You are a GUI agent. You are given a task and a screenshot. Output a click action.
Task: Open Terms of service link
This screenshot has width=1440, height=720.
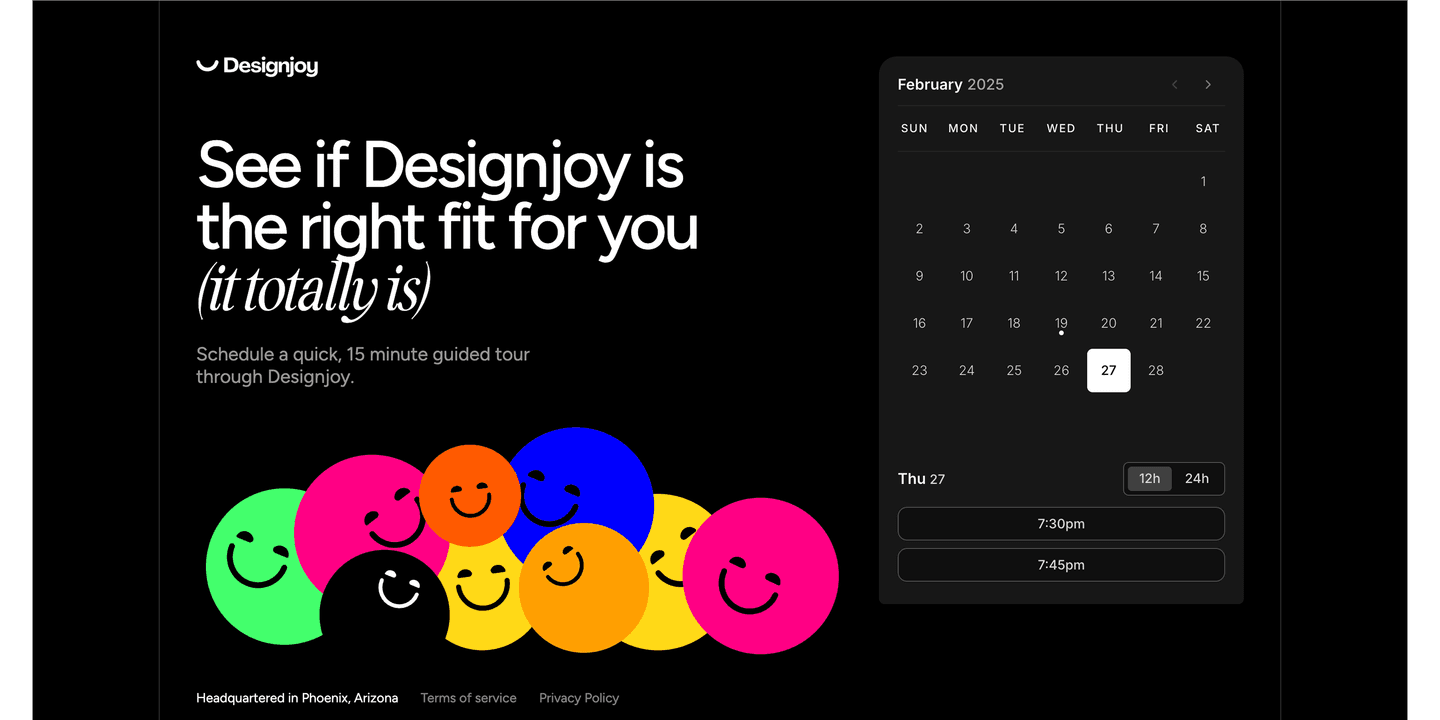point(469,698)
